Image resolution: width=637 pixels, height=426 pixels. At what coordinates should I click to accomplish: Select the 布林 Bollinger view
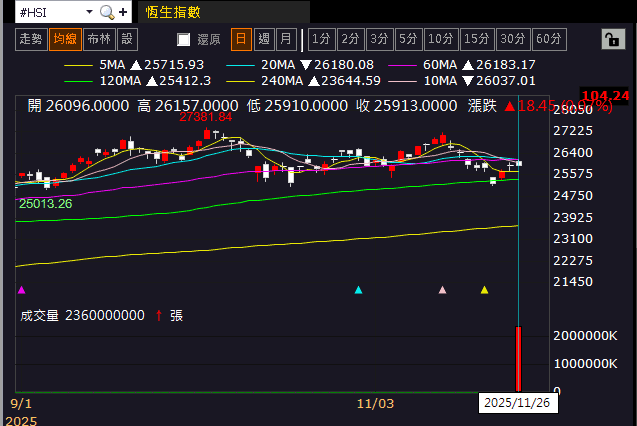(x=99, y=39)
